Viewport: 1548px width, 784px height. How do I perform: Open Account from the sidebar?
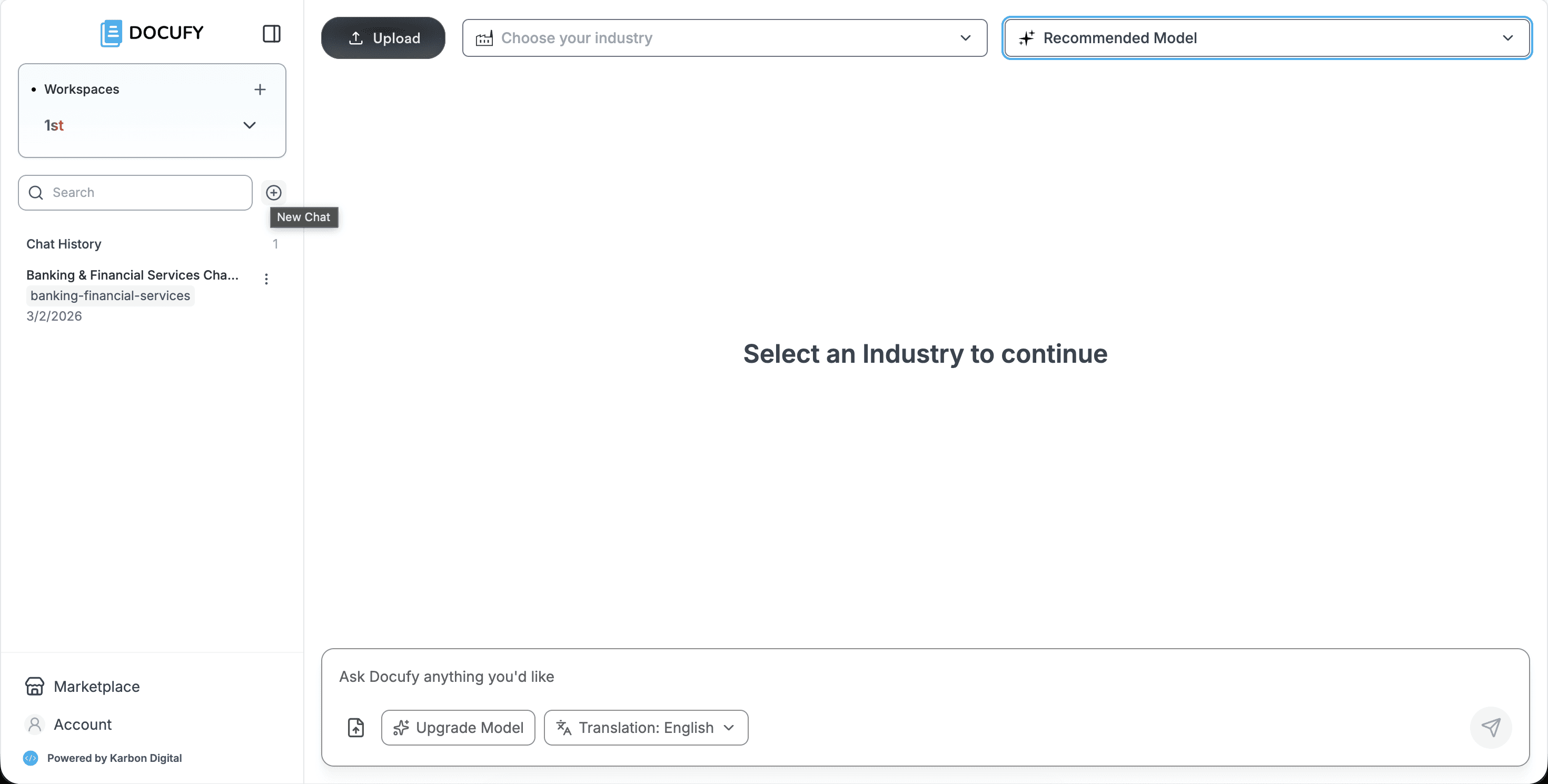(82, 725)
